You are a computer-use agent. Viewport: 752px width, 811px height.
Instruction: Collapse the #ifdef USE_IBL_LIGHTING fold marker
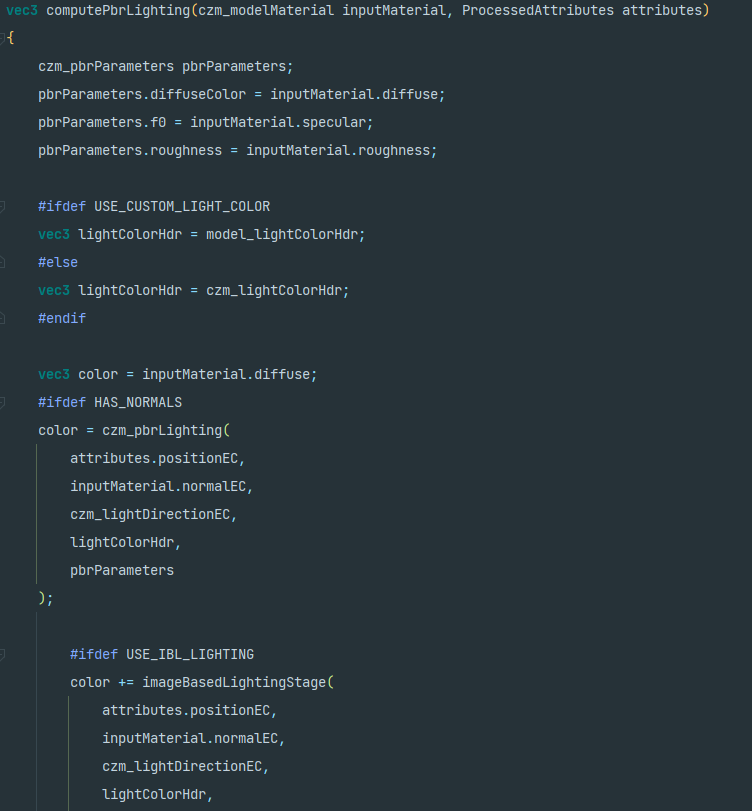click(x=3, y=655)
